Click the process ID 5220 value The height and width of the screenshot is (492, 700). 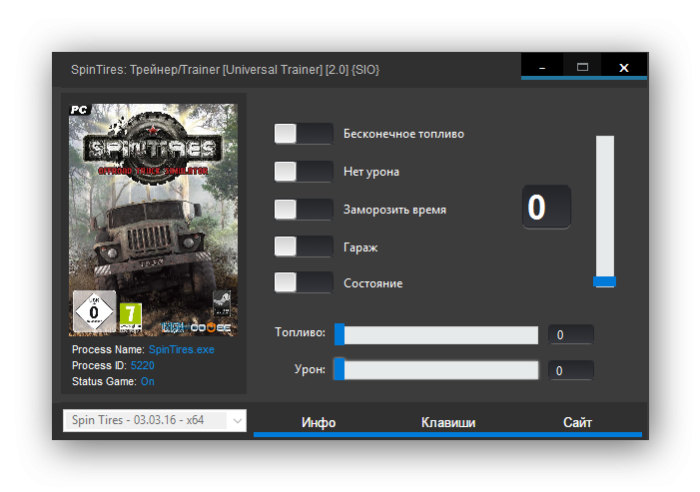coord(142,365)
